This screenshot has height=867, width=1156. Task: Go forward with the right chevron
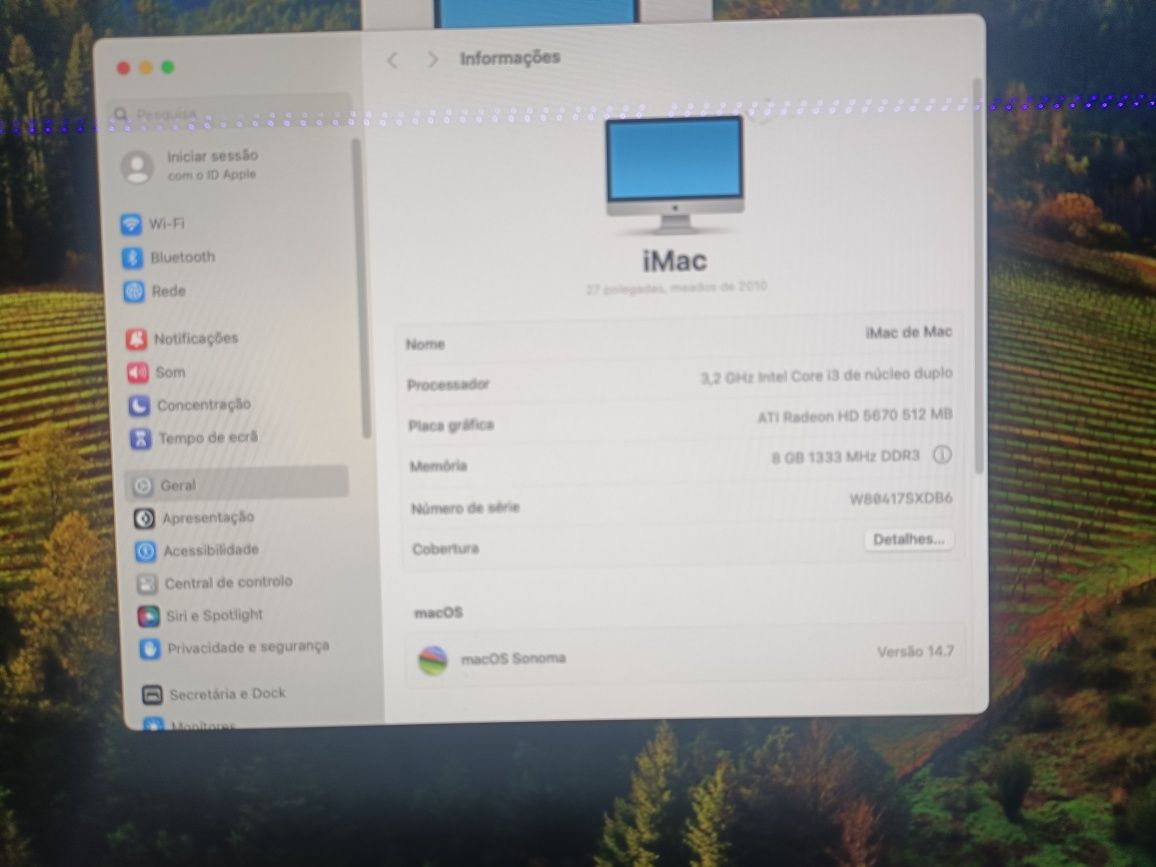point(433,59)
